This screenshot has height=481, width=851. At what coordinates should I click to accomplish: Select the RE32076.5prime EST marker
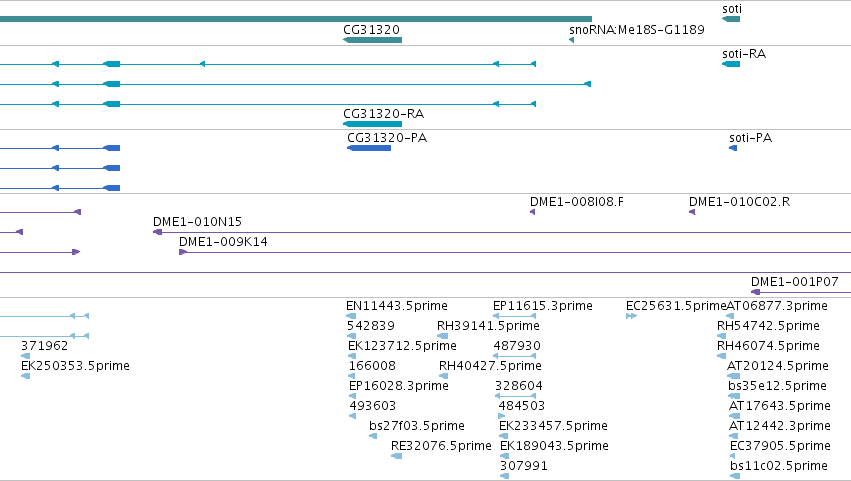tap(397, 456)
